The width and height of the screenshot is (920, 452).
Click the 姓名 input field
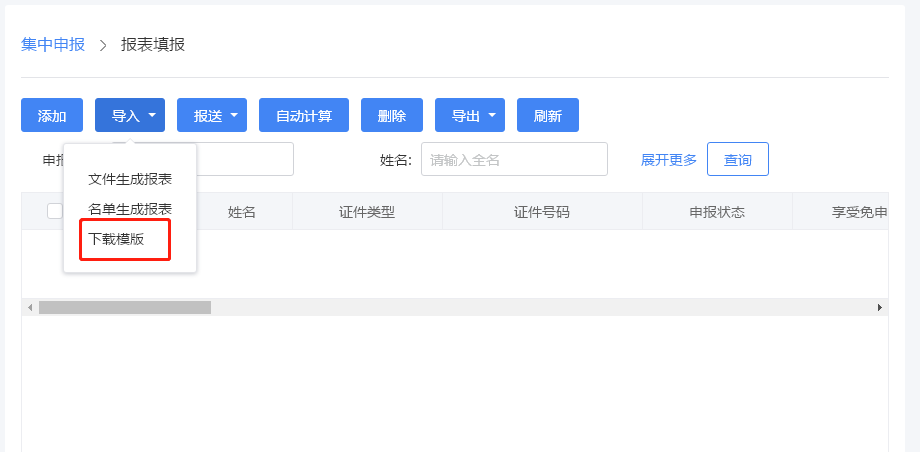tap(514, 159)
